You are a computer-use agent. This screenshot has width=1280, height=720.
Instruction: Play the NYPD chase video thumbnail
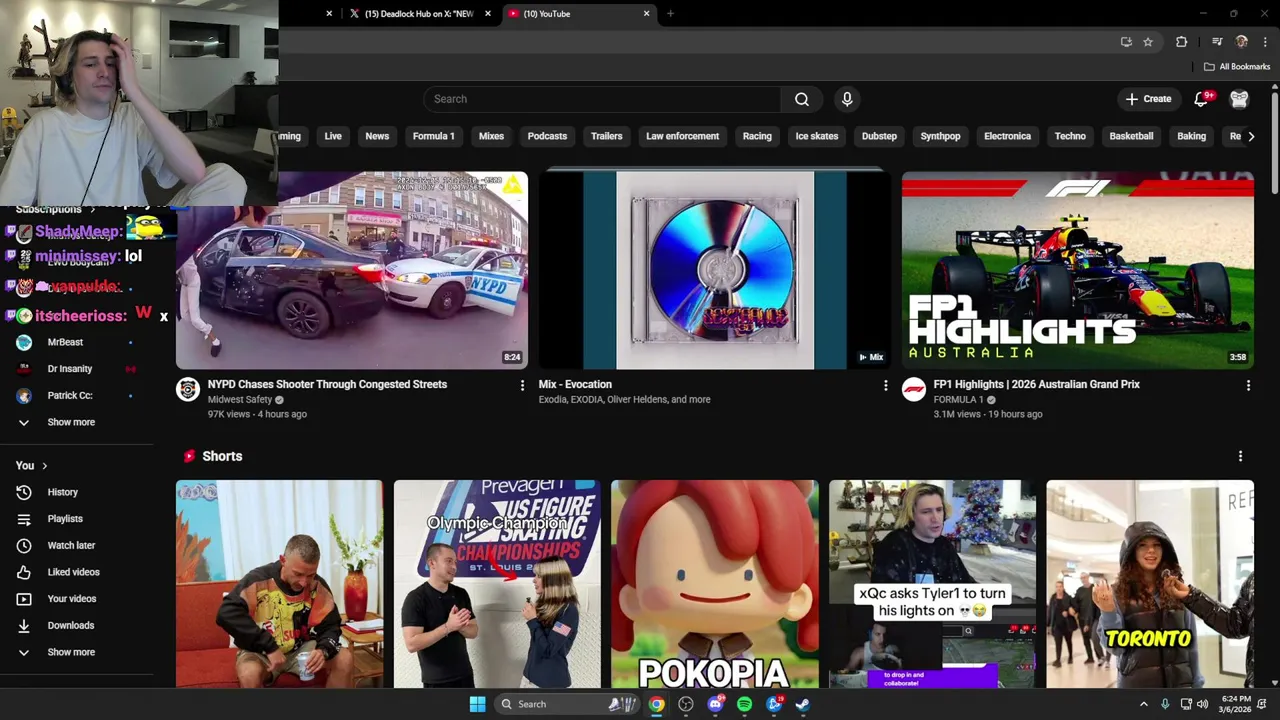[x=352, y=270]
